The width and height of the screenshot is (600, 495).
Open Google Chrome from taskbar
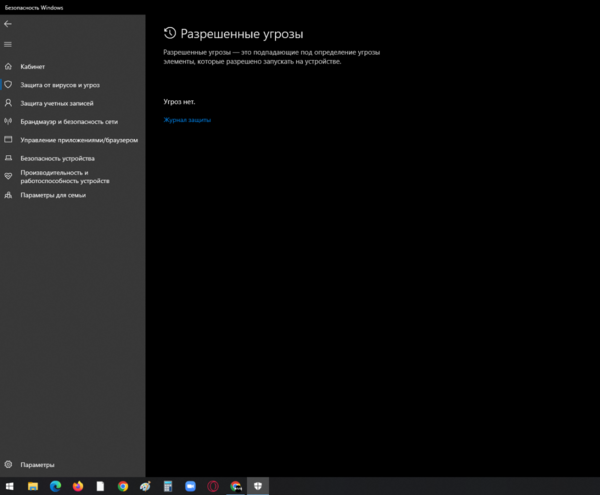(x=123, y=486)
